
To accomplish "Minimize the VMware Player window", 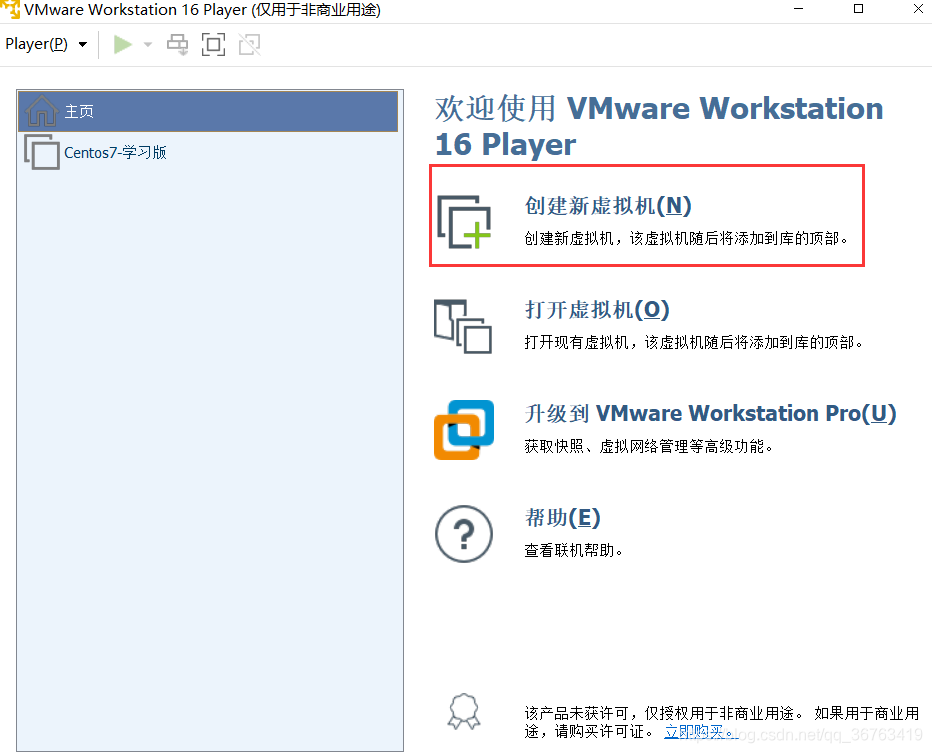I will [798, 9].
